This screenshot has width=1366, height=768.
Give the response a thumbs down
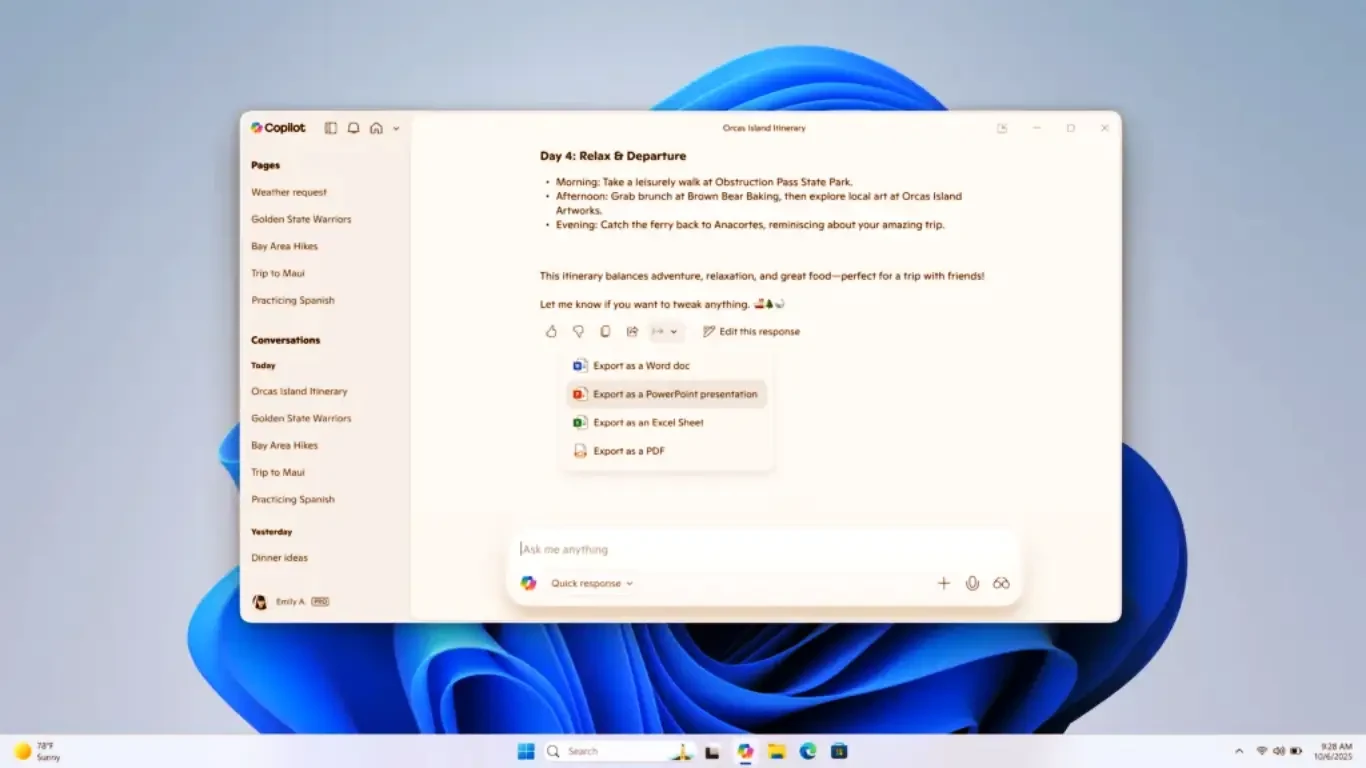(x=578, y=332)
